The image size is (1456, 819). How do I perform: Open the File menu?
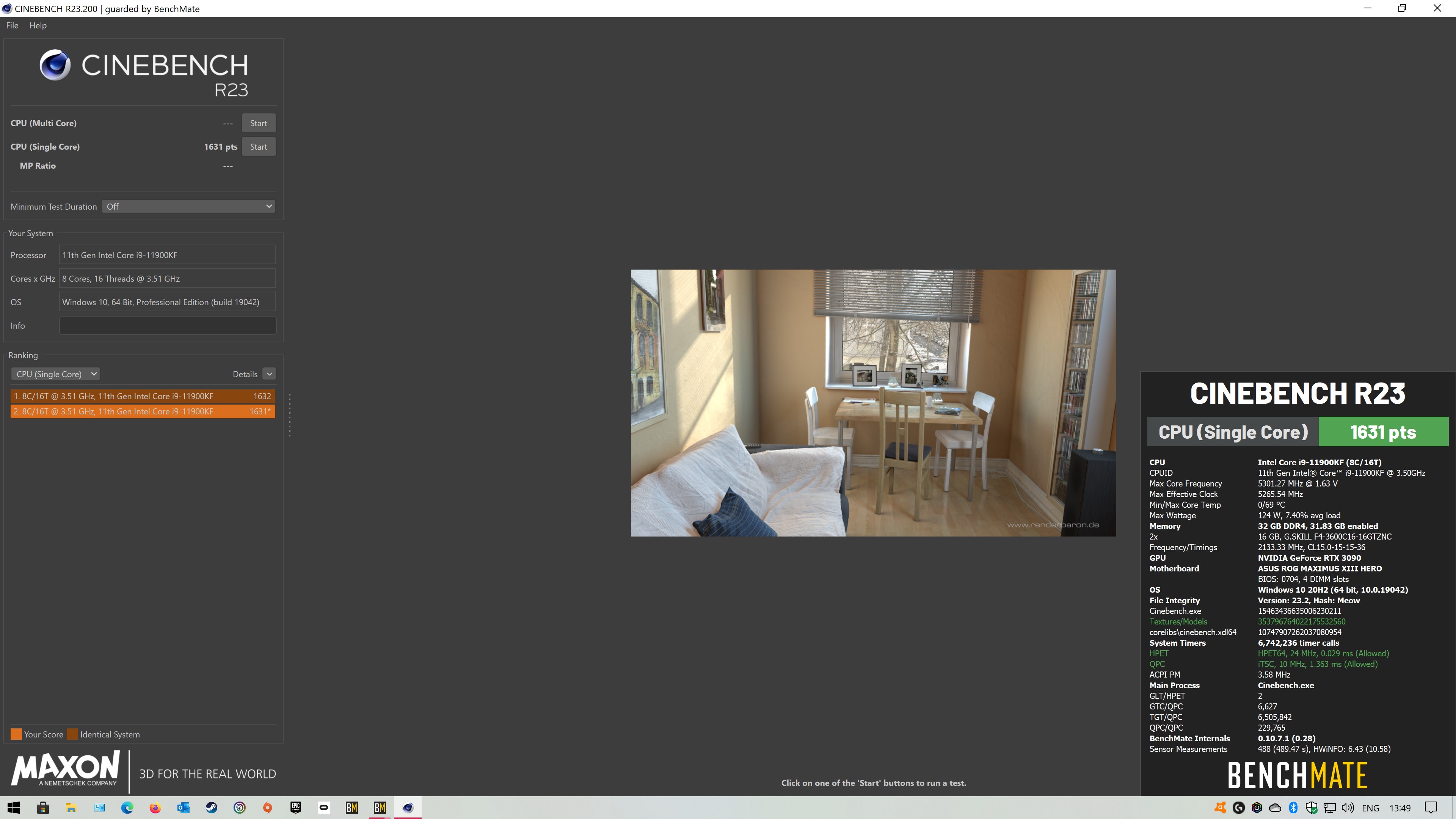[12, 25]
